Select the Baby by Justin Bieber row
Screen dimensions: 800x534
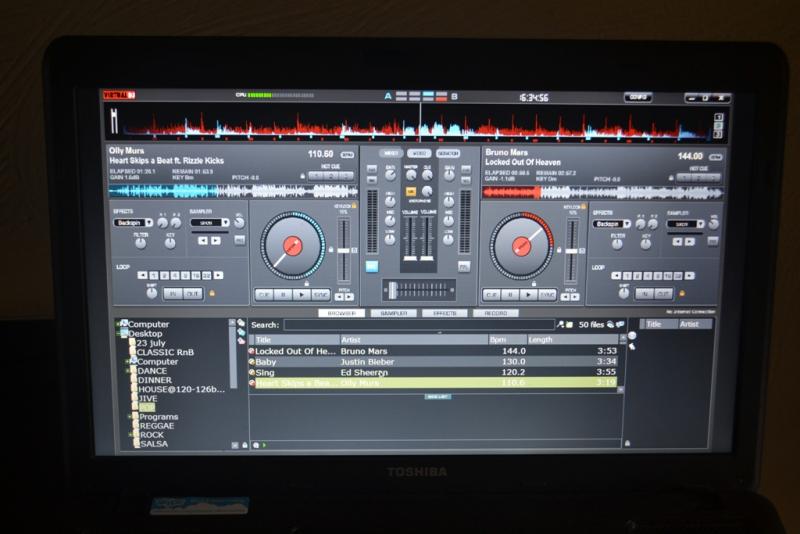[434, 362]
